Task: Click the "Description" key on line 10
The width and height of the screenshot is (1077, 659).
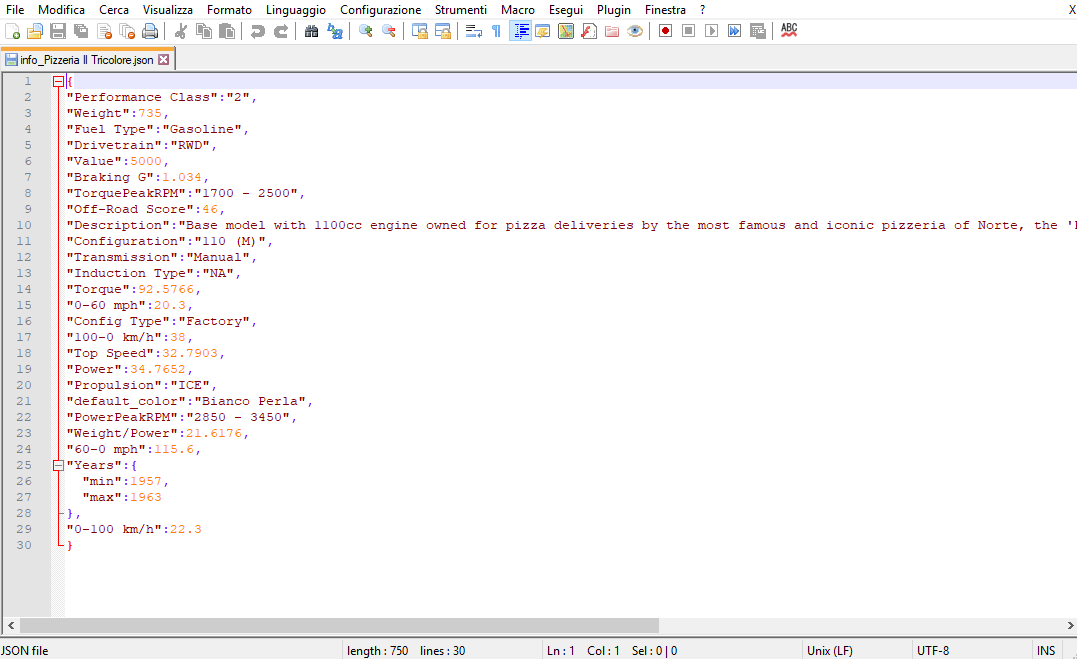Action: [x=118, y=225]
